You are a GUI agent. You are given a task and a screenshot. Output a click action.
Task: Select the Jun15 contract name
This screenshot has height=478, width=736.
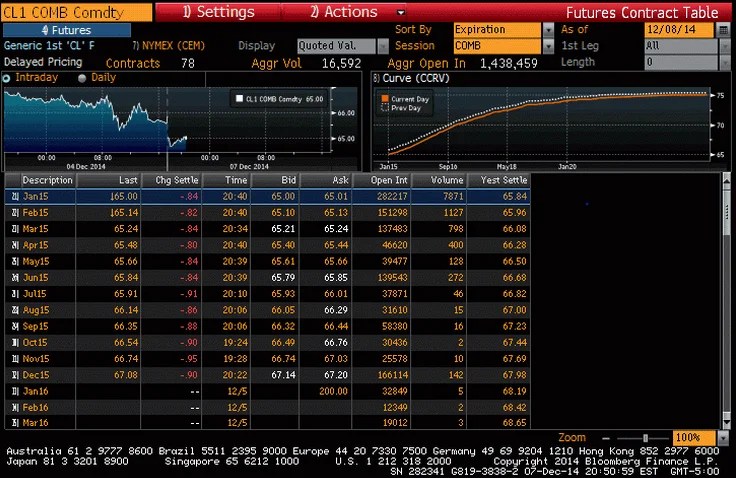coord(36,278)
